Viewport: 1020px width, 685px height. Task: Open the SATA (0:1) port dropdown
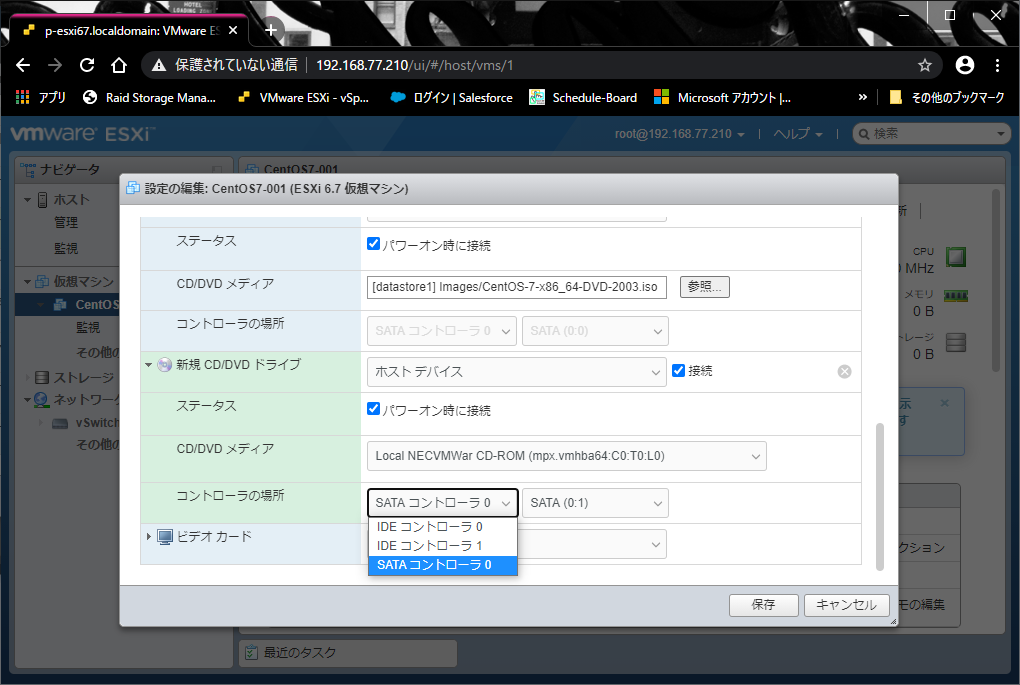pyautogui.click(x=595, y=503)
